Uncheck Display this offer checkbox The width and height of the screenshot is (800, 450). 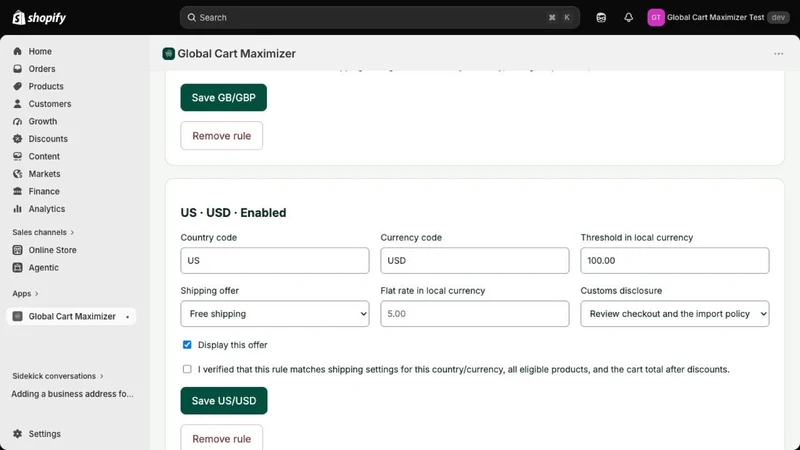187,345
